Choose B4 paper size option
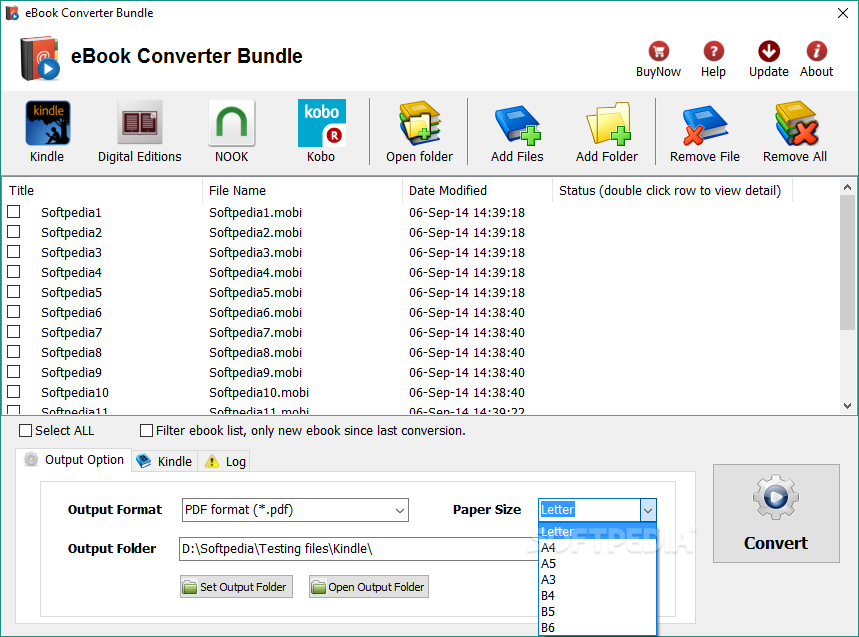This screenshot has width=859, height=637. click(x=597, y=595)
